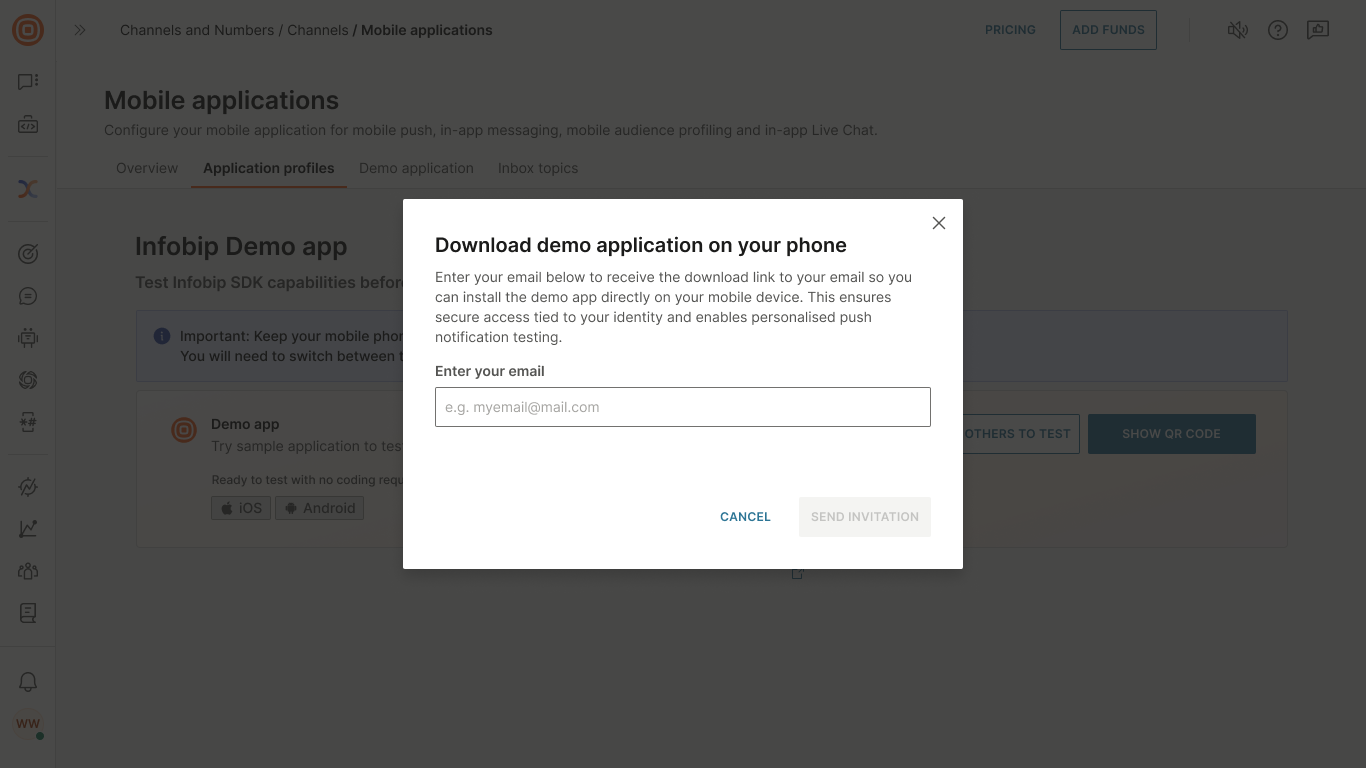Open the People audience icon in the sidebar

[27, 570]
